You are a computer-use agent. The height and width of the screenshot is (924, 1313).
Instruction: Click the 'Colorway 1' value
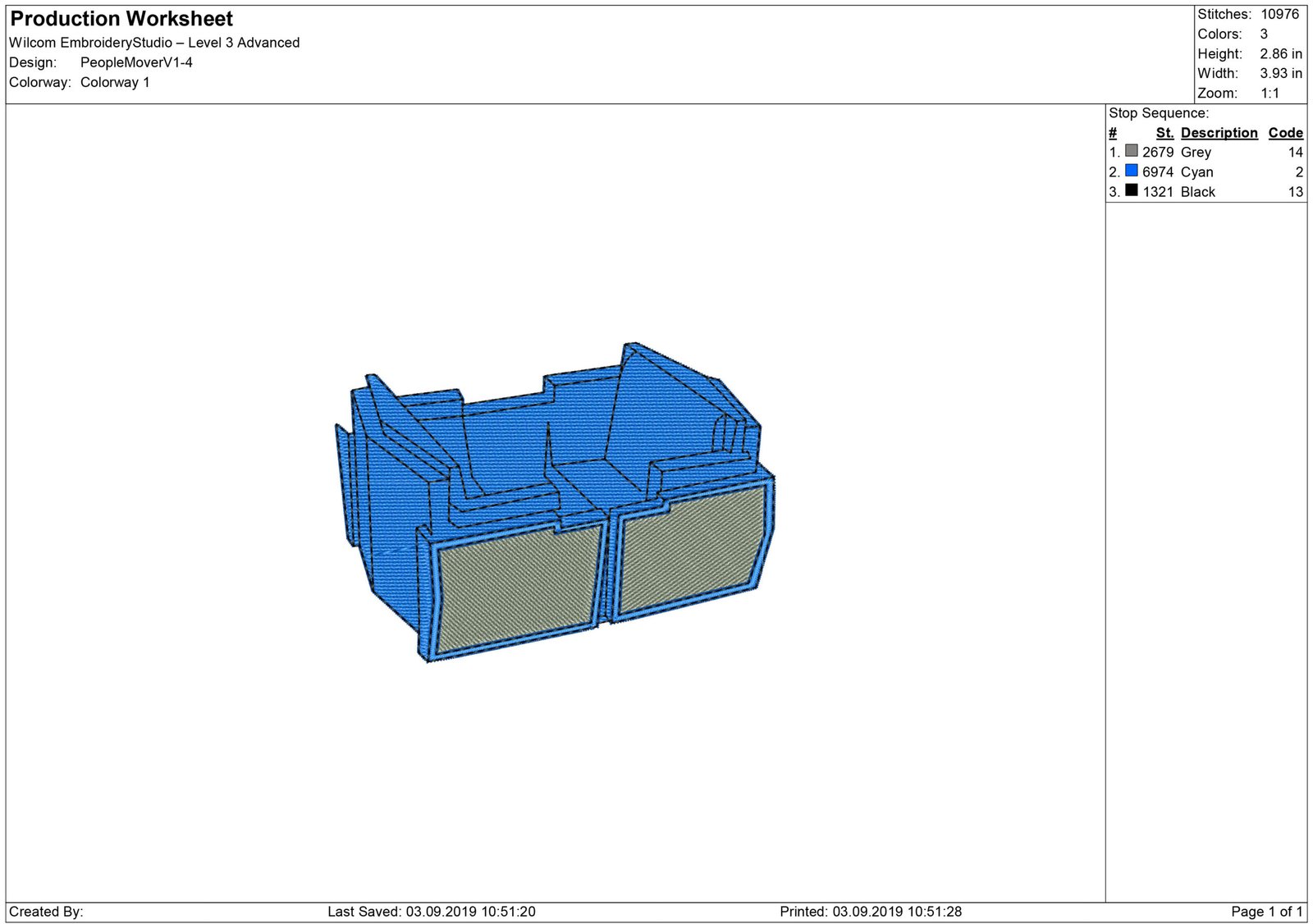(x=115, y=82)
